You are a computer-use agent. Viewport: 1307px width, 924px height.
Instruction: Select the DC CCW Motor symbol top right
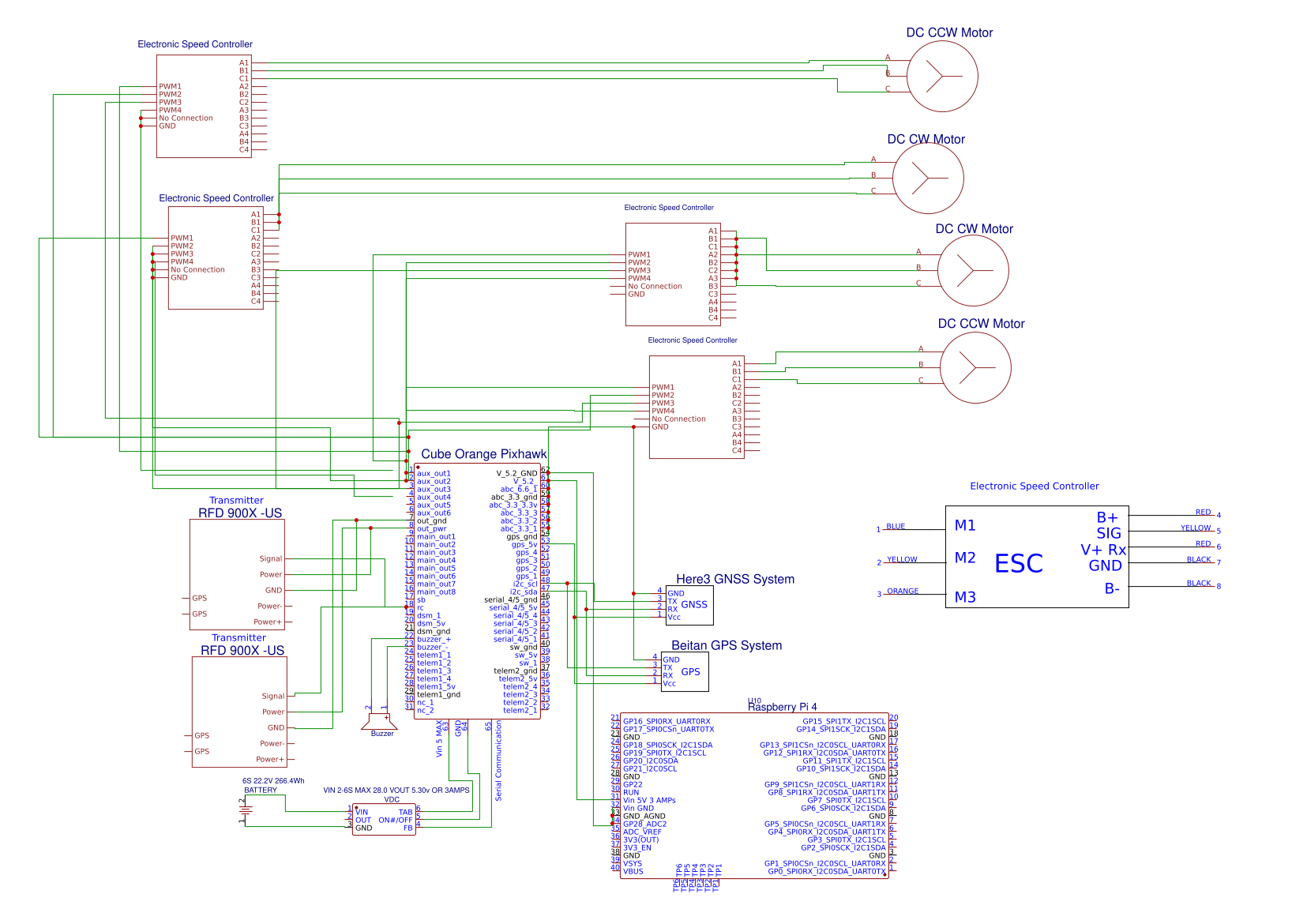[x=942, y=76]
